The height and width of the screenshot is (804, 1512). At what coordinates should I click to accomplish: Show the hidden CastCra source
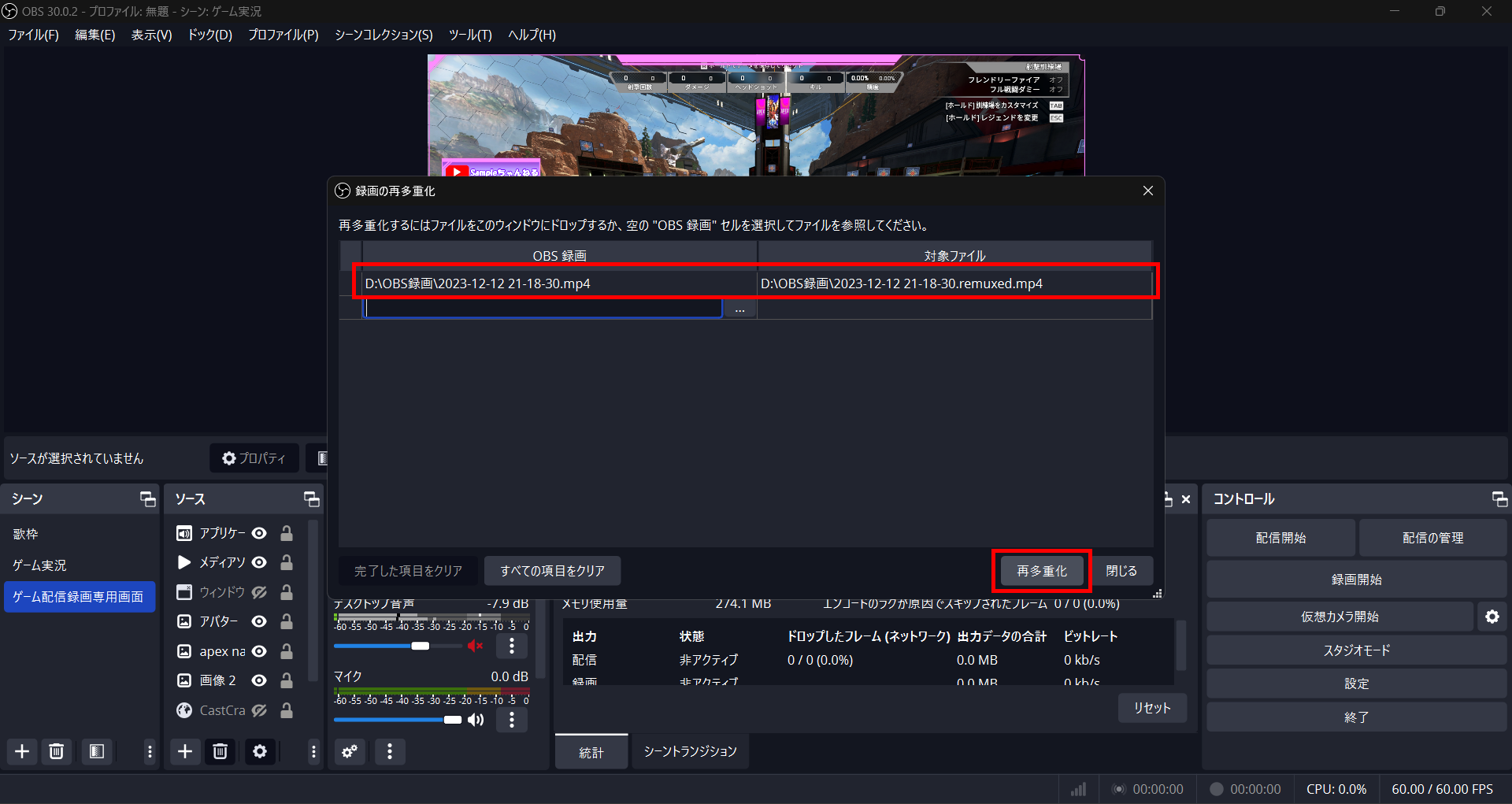(259, 710)
